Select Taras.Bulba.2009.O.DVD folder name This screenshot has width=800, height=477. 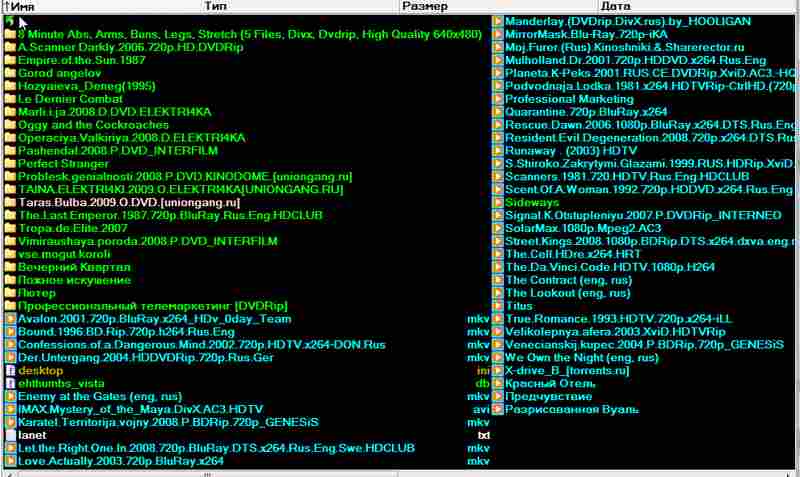tap(129, 203)
